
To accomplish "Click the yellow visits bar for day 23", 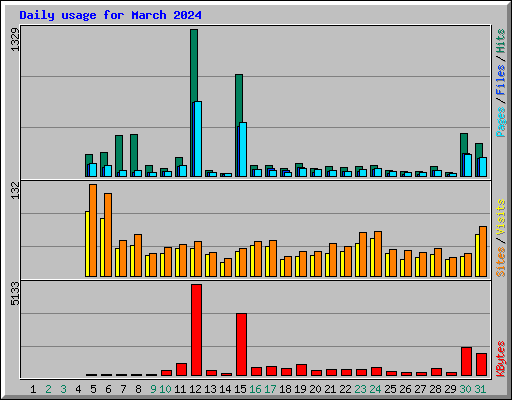I will [x=357, y=260].
